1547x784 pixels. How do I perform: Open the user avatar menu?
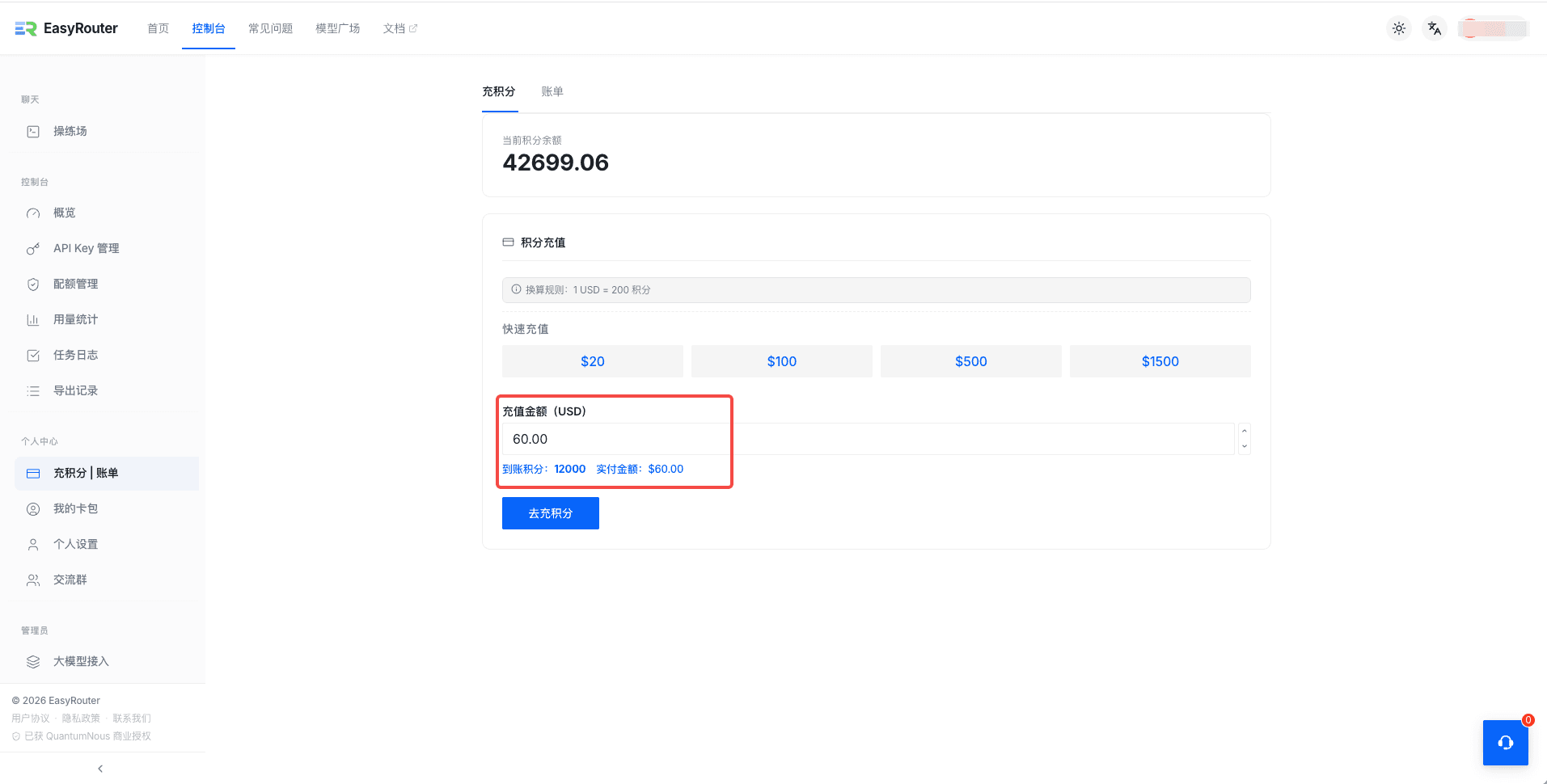click(x=1493, y=28)
